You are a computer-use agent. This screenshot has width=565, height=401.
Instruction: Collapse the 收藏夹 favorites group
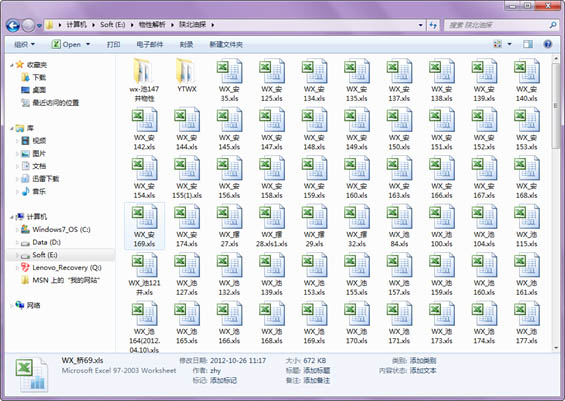[12, 65]
